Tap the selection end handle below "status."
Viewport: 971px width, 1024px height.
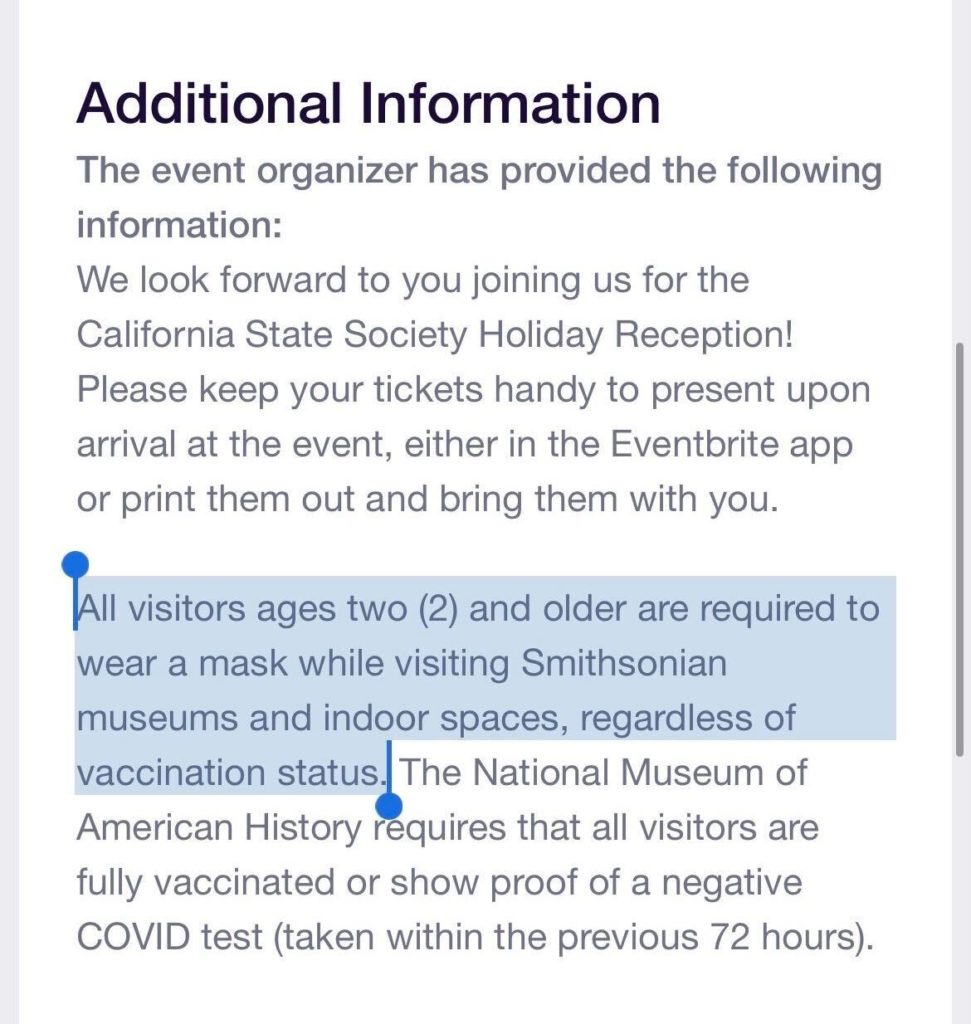point(391,803)
